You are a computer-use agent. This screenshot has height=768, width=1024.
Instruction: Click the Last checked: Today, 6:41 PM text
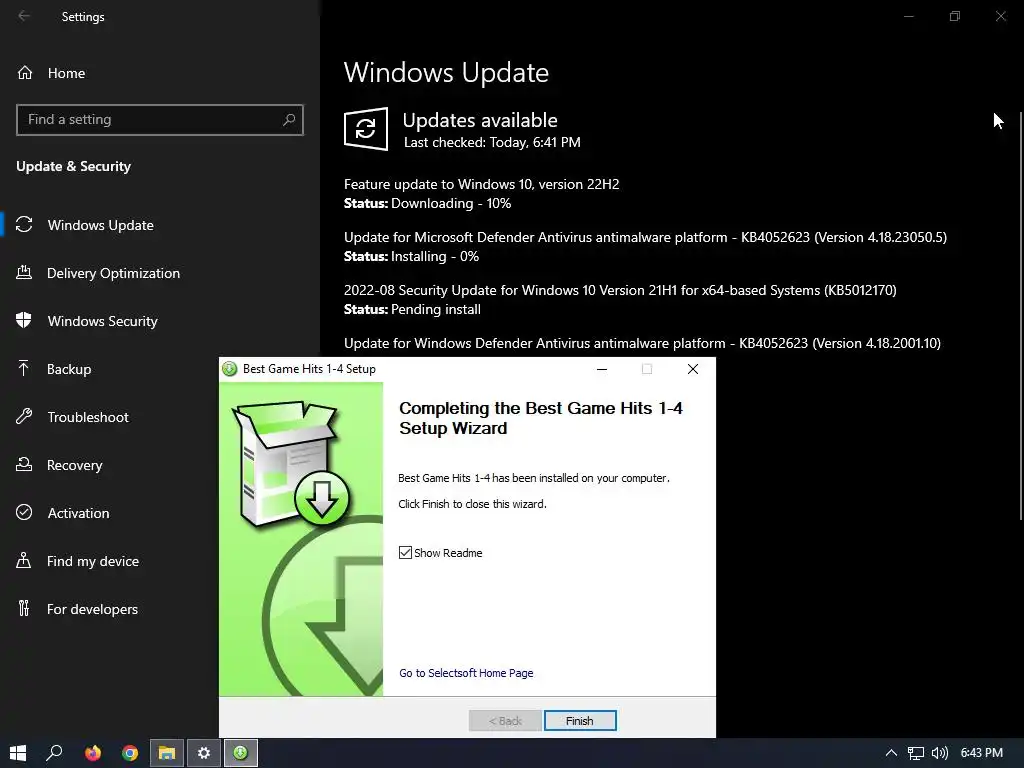(492, 142)
